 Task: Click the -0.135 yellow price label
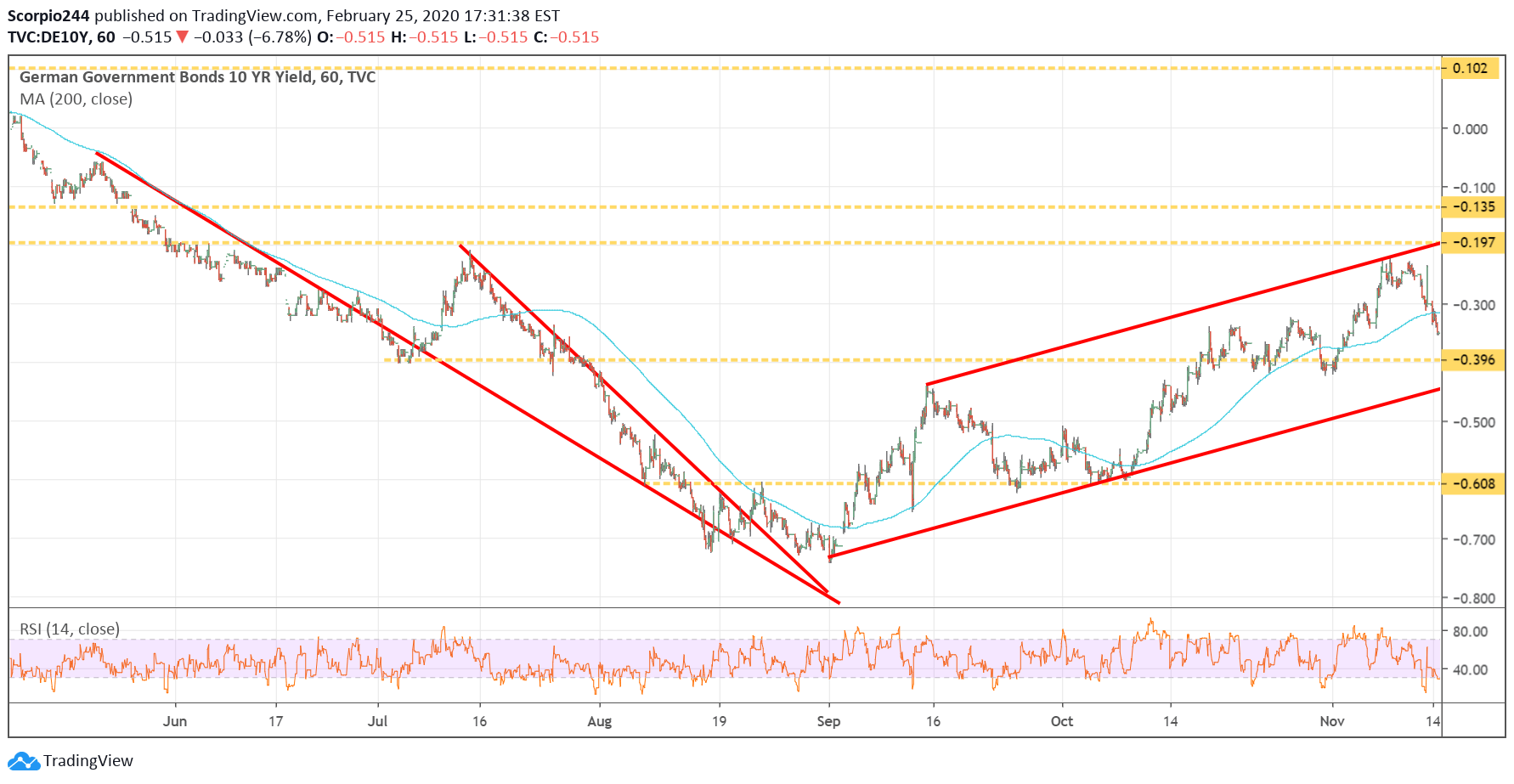1473,207
